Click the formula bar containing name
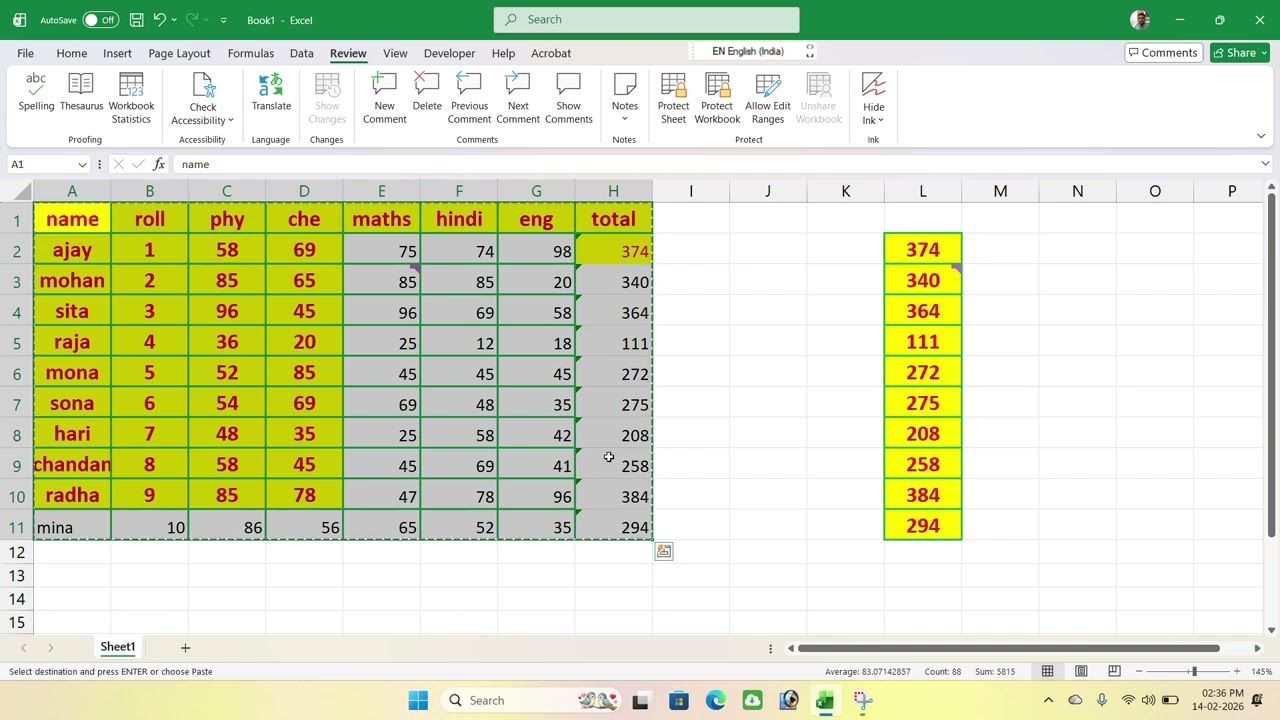This screenshot has width=1280, height=720. (x=714, y=164)
